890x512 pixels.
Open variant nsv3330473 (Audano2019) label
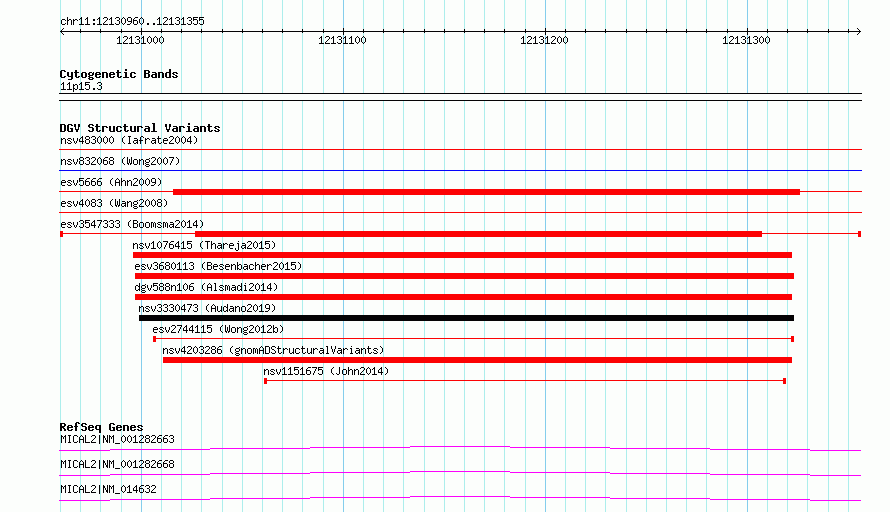[207, 308]
